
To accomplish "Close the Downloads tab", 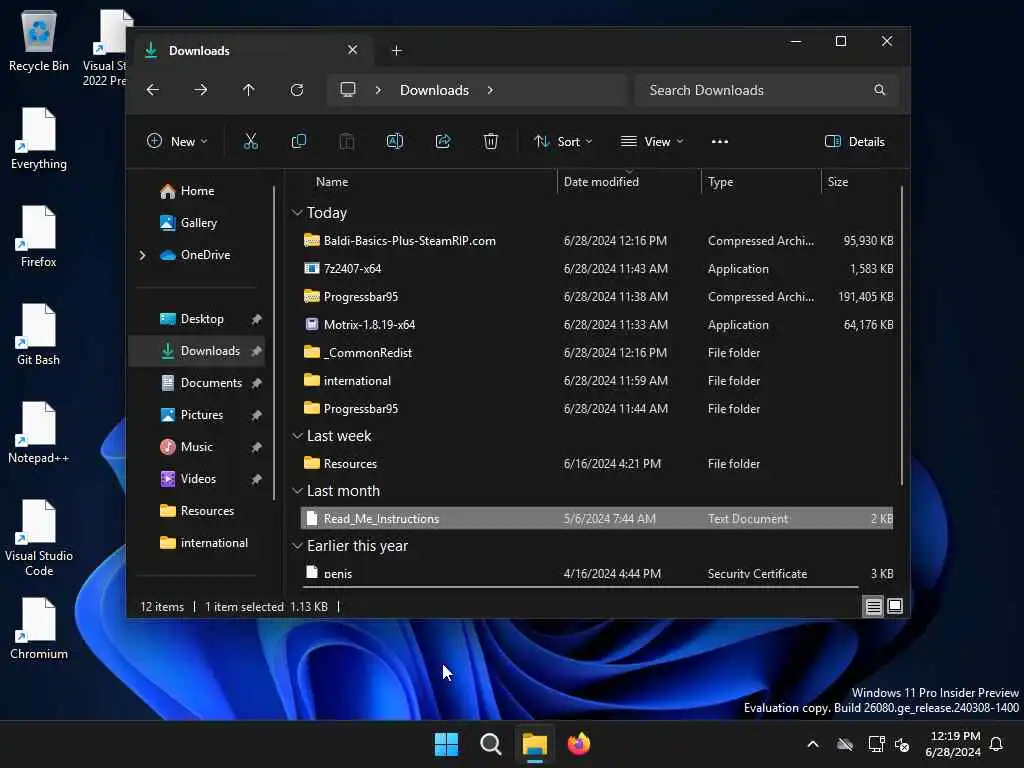I will coord(353,50).
